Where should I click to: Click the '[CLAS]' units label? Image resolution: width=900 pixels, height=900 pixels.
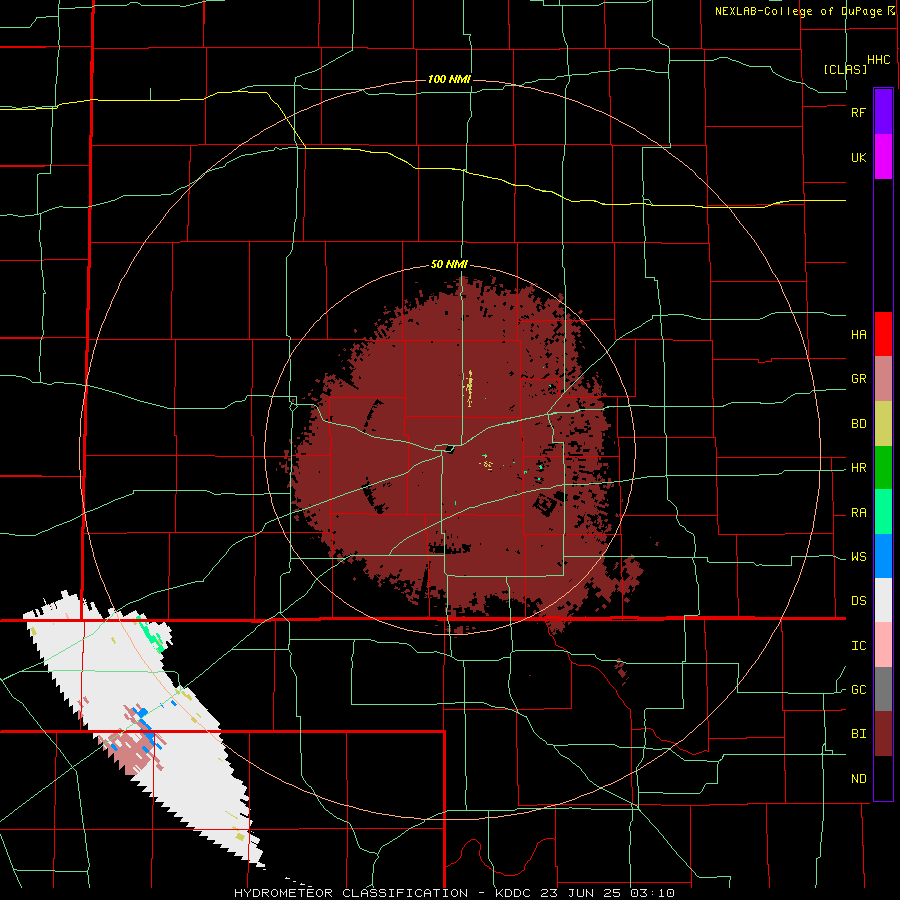pos(845,70)
